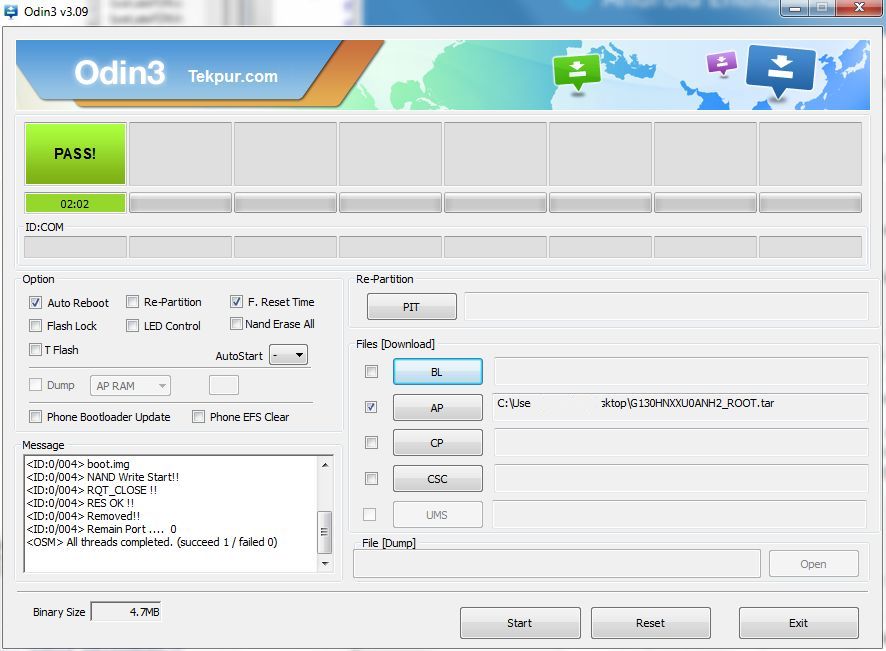Click the green 02:02 progress bar

tap(75, 203)
